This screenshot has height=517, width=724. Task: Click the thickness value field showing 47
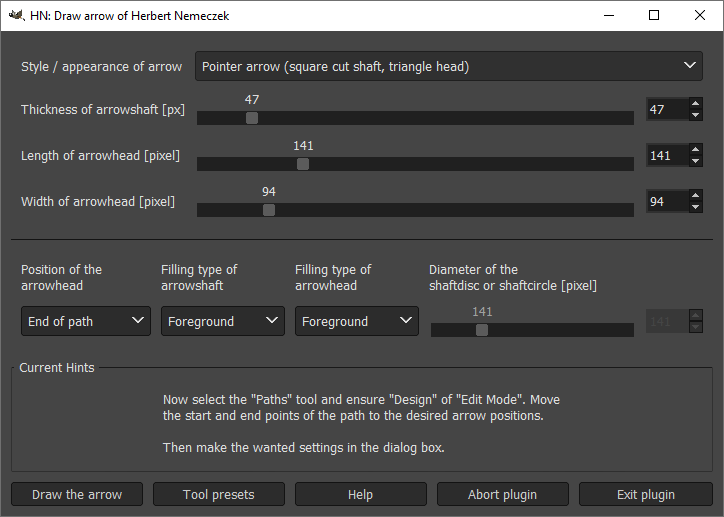pos(667,109)
